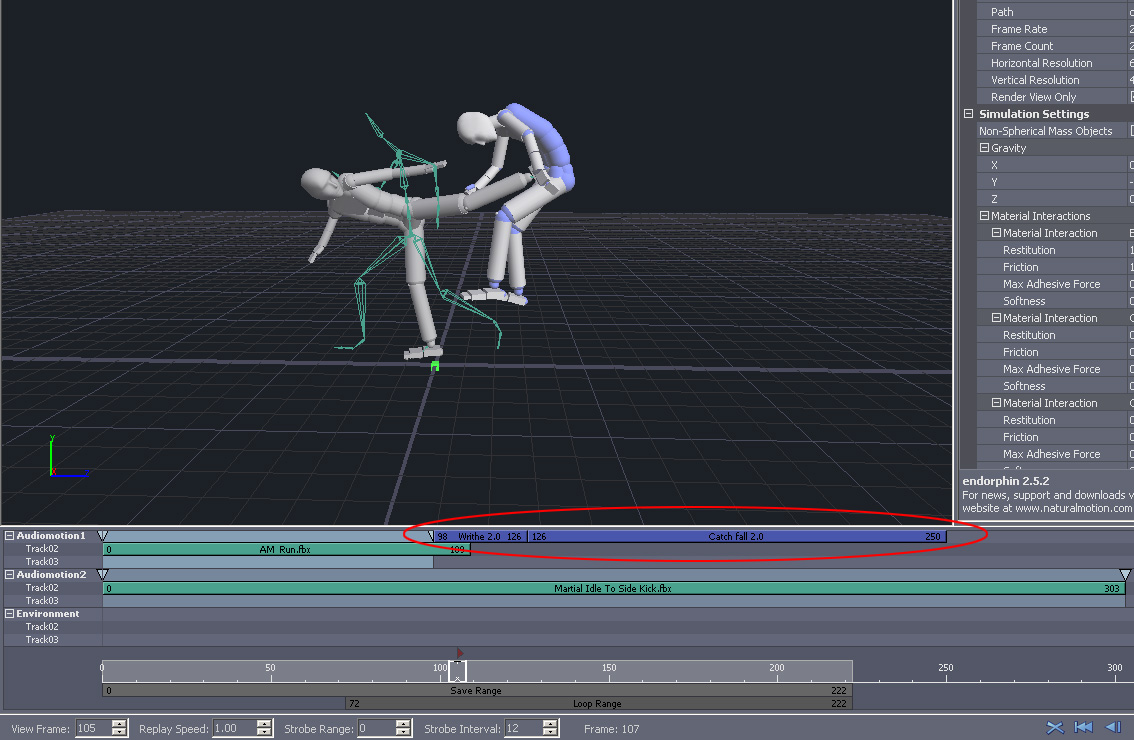Select the Writhe 2.0 behaviour clip
Viewport: 1134px width, 740px height.
click(x=479, y=537)
